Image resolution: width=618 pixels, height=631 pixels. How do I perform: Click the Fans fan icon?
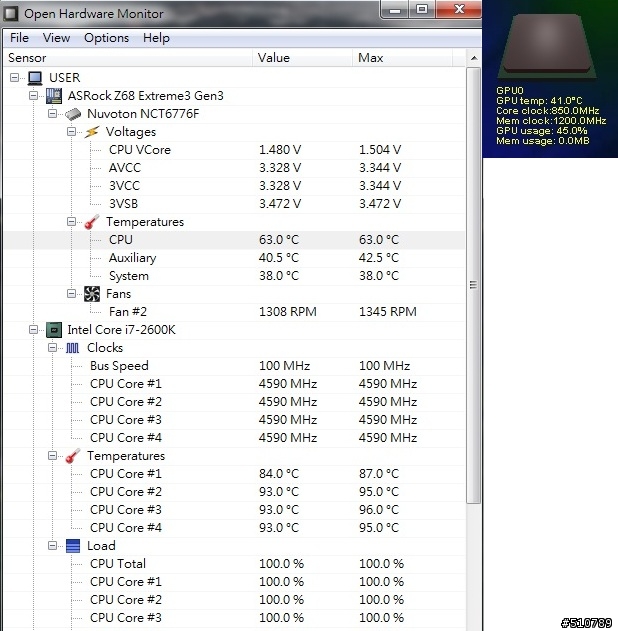[92, 294]
